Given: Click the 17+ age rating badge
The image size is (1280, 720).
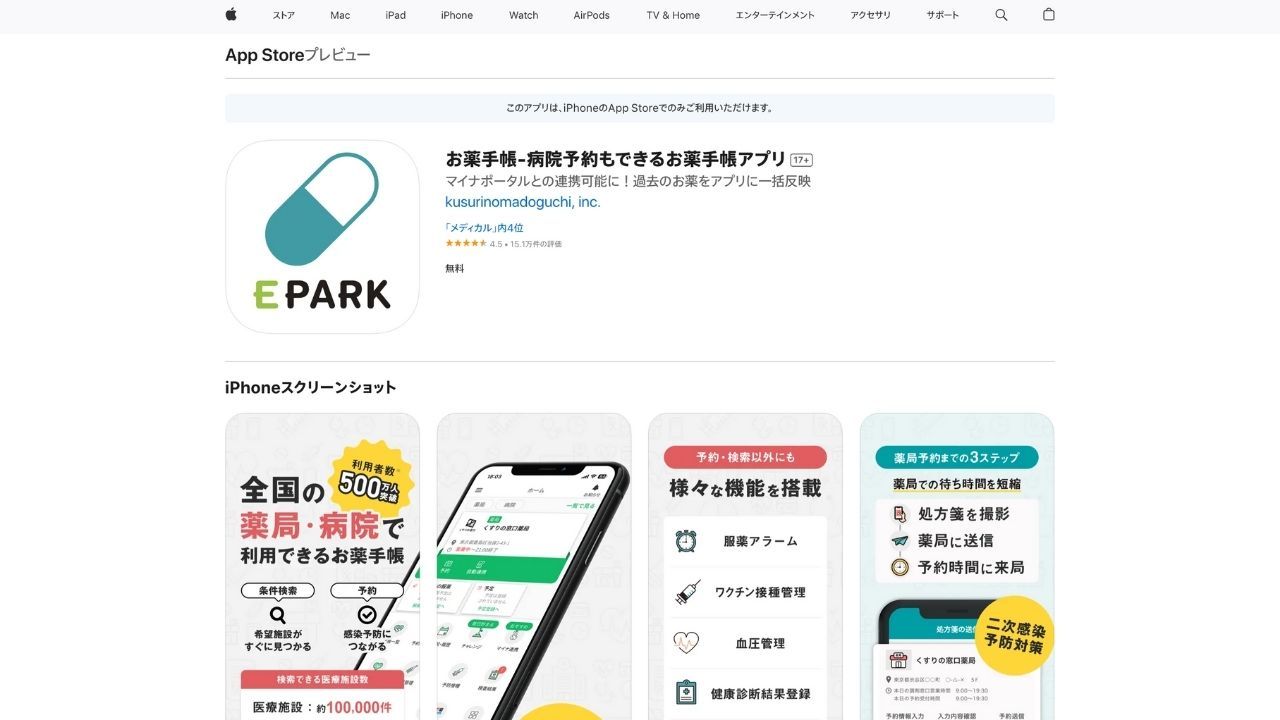Looking at the screenshot, I should click(x=801, y=160).
